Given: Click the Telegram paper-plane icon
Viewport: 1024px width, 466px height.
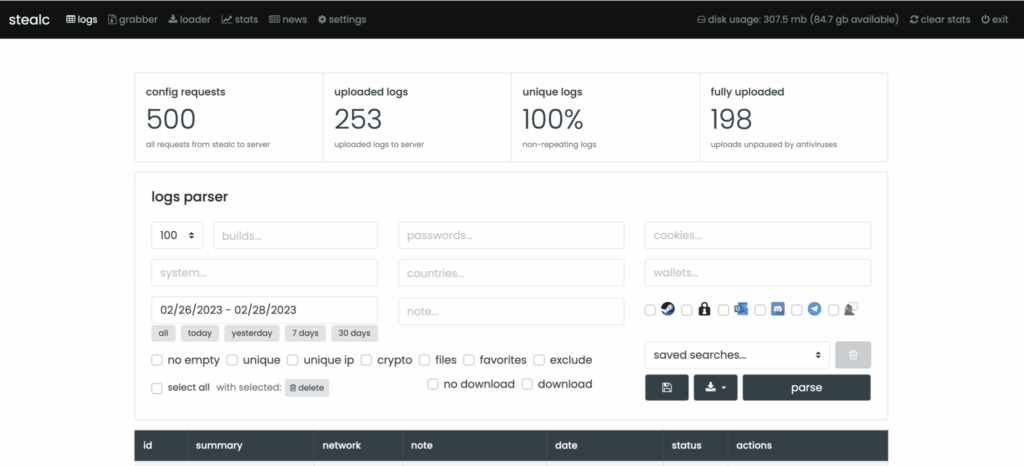Looking at the screenshot, I should point(814,309).
